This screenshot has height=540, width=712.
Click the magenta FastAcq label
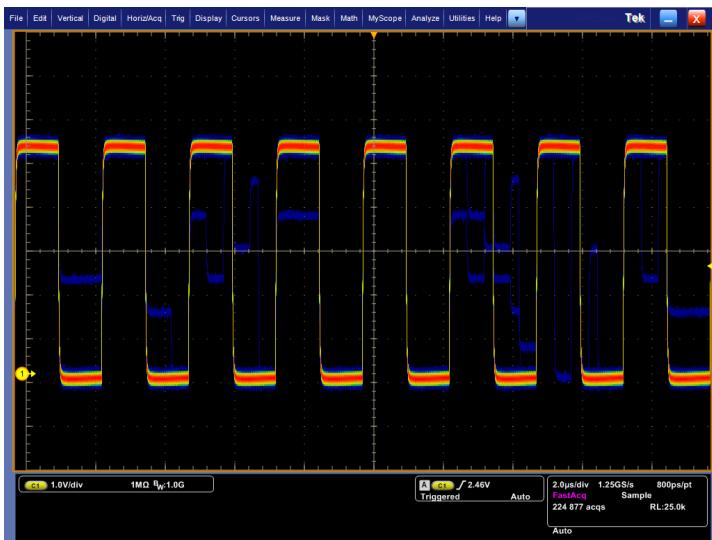click(x=569, y=495)
